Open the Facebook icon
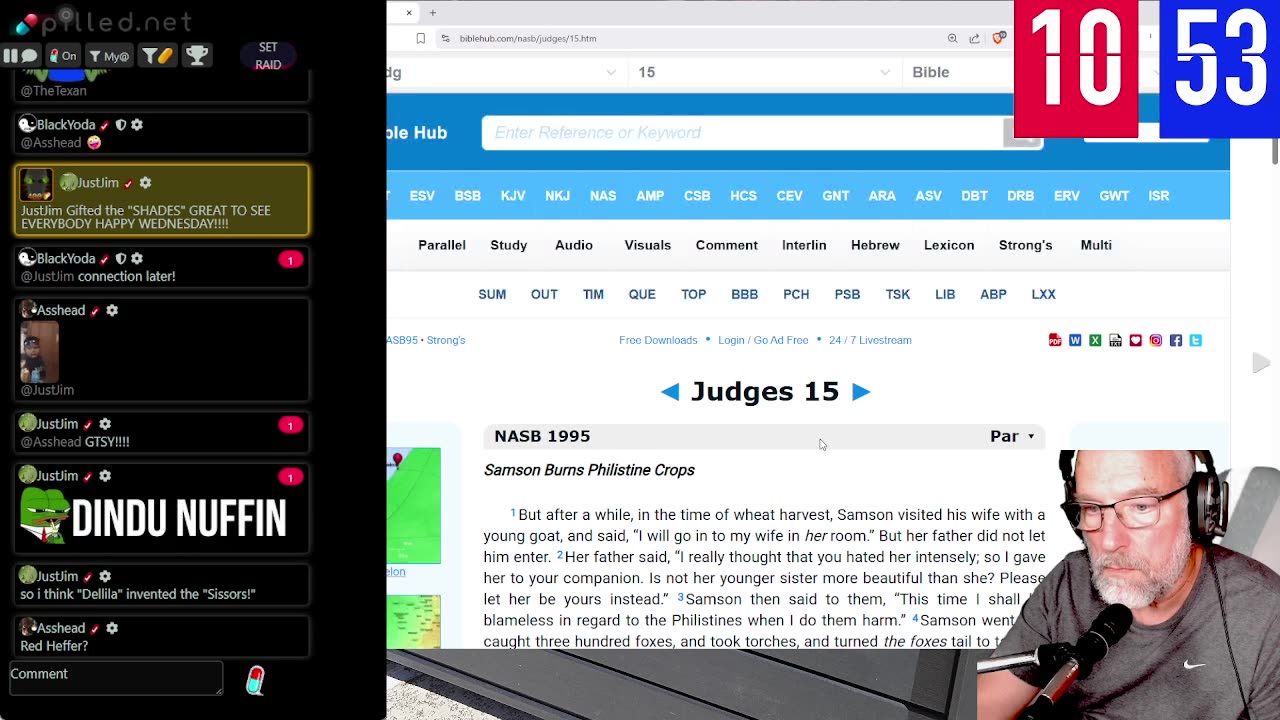Screen dimensions: 1280x720 click(1176, 341)
